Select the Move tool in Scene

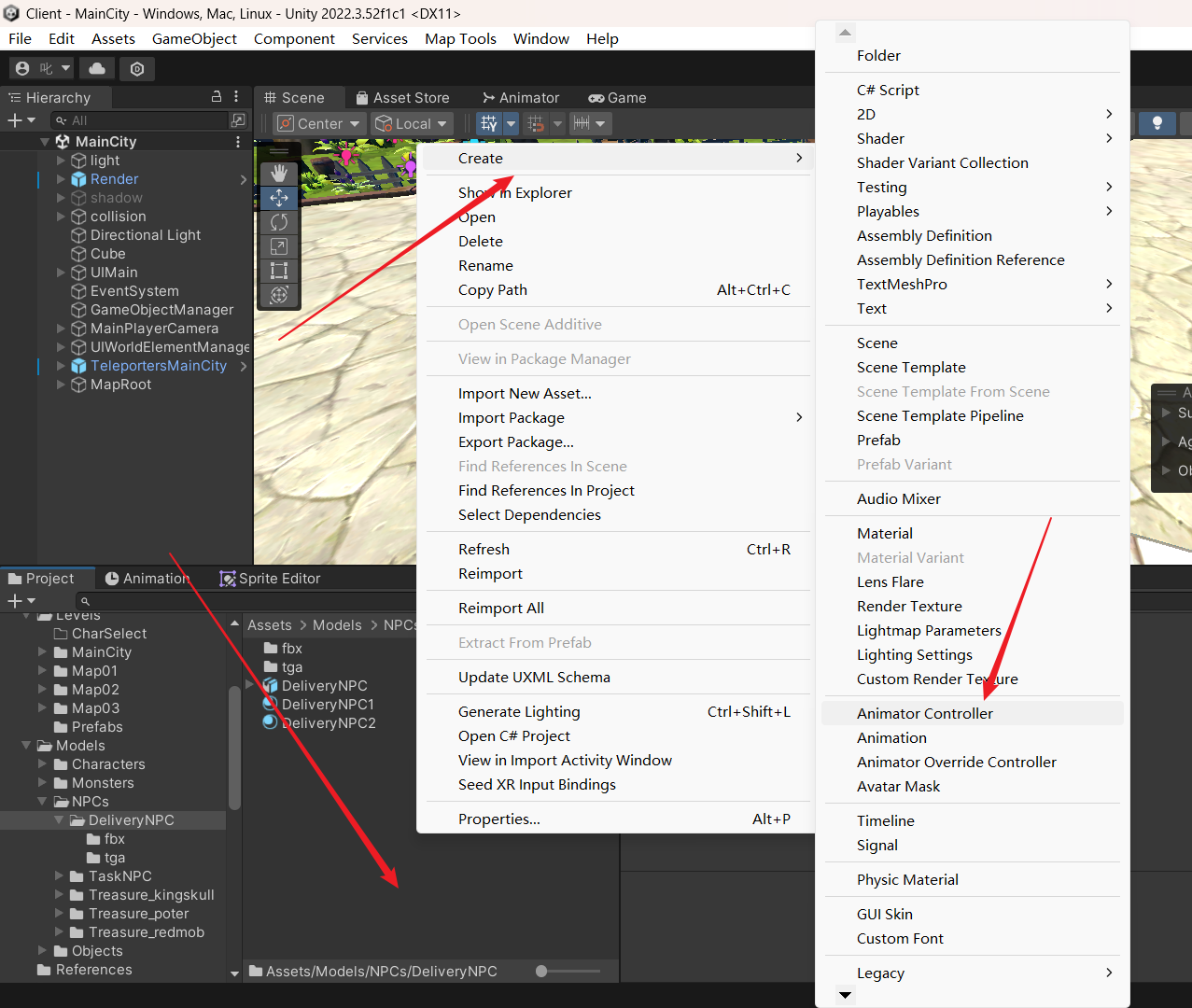(278, 198)
